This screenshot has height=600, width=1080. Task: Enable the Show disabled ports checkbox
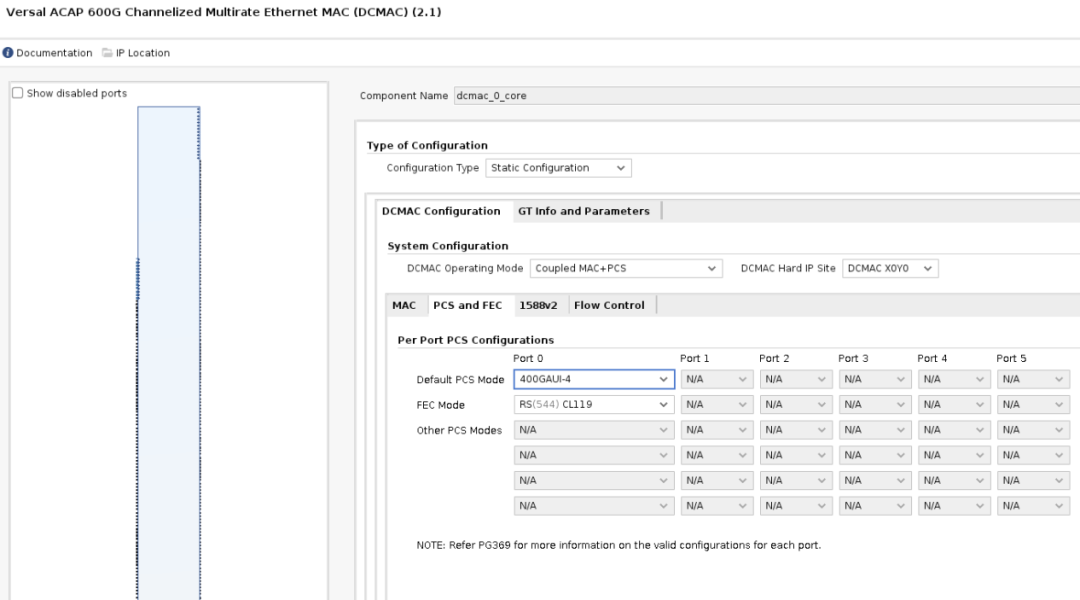pyautogui.click(x=18, y=93)
